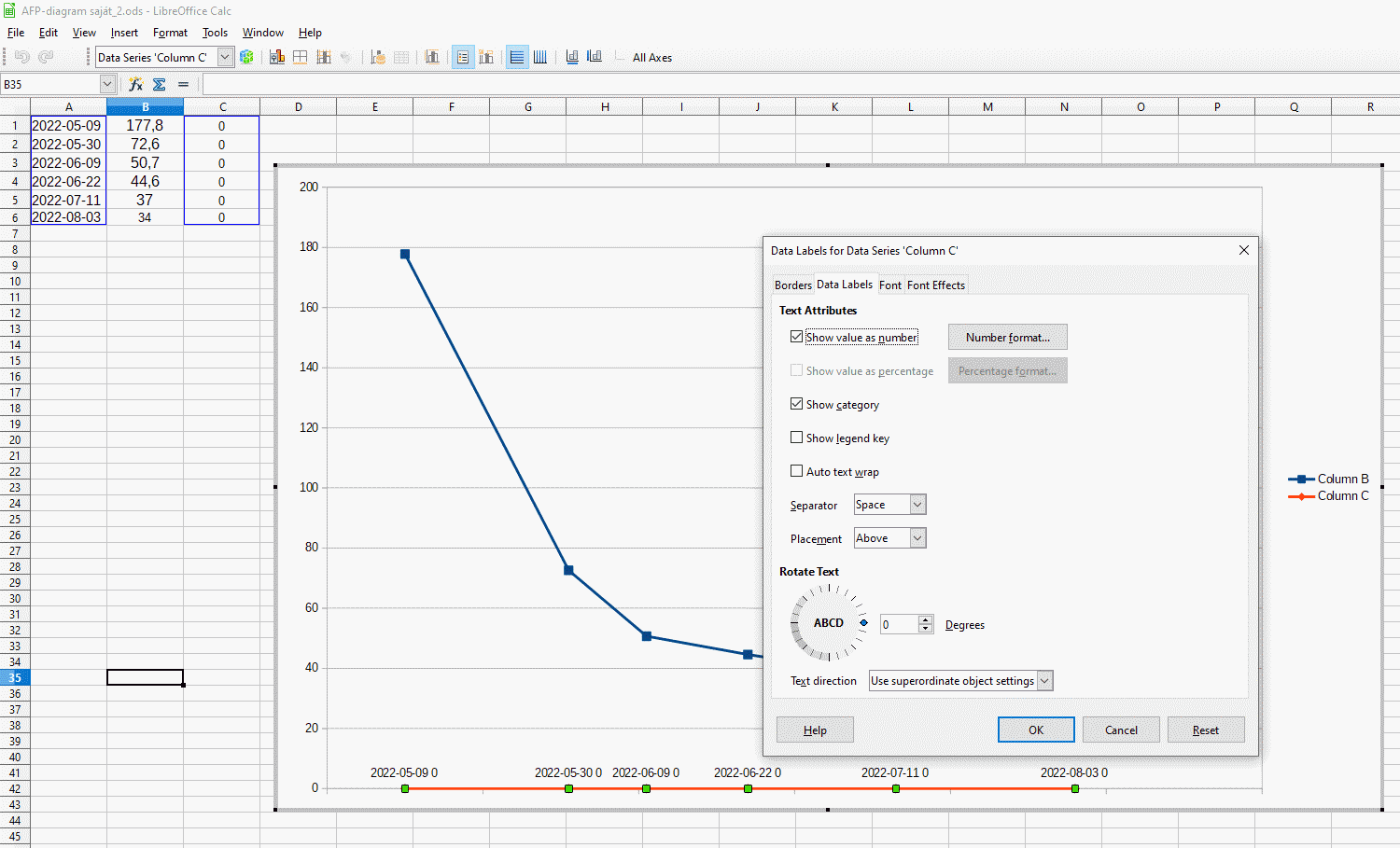Click the Titles toolbar icon
The height and width of the screenshot is (848, 1400).
pos(432,57)
